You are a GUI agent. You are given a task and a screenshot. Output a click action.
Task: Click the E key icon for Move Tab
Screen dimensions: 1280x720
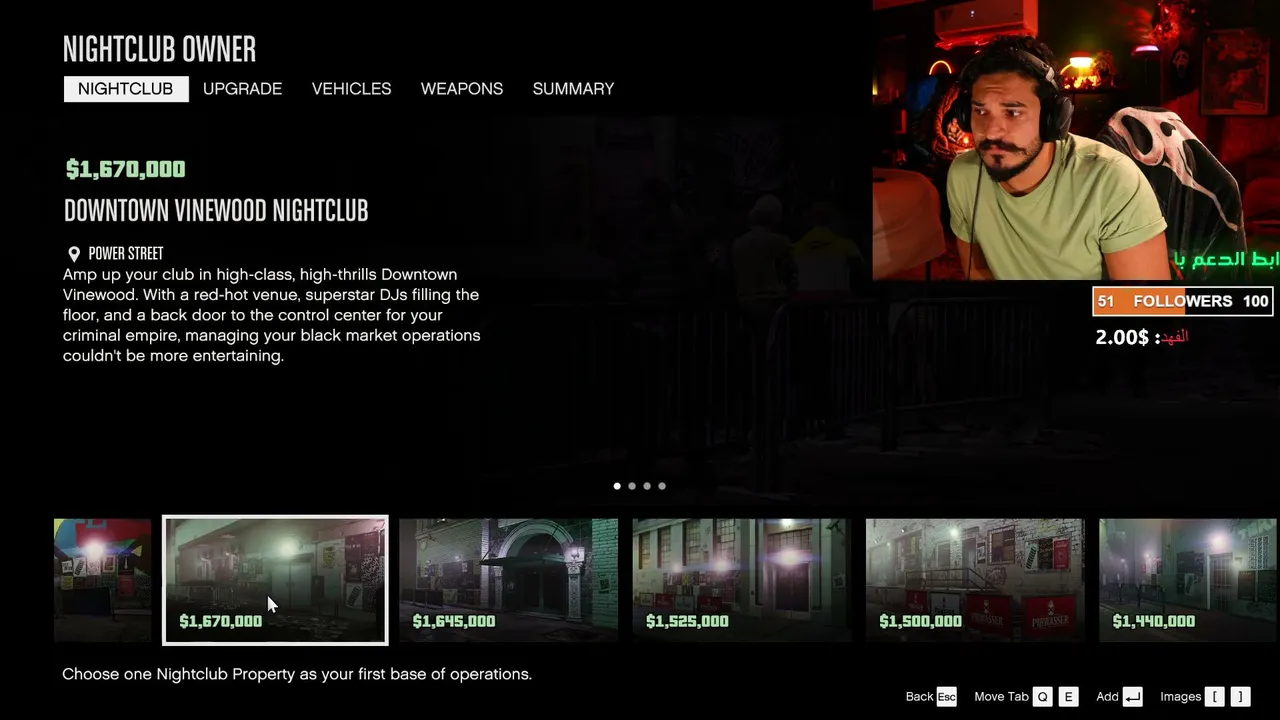(x=1068, y=697)
